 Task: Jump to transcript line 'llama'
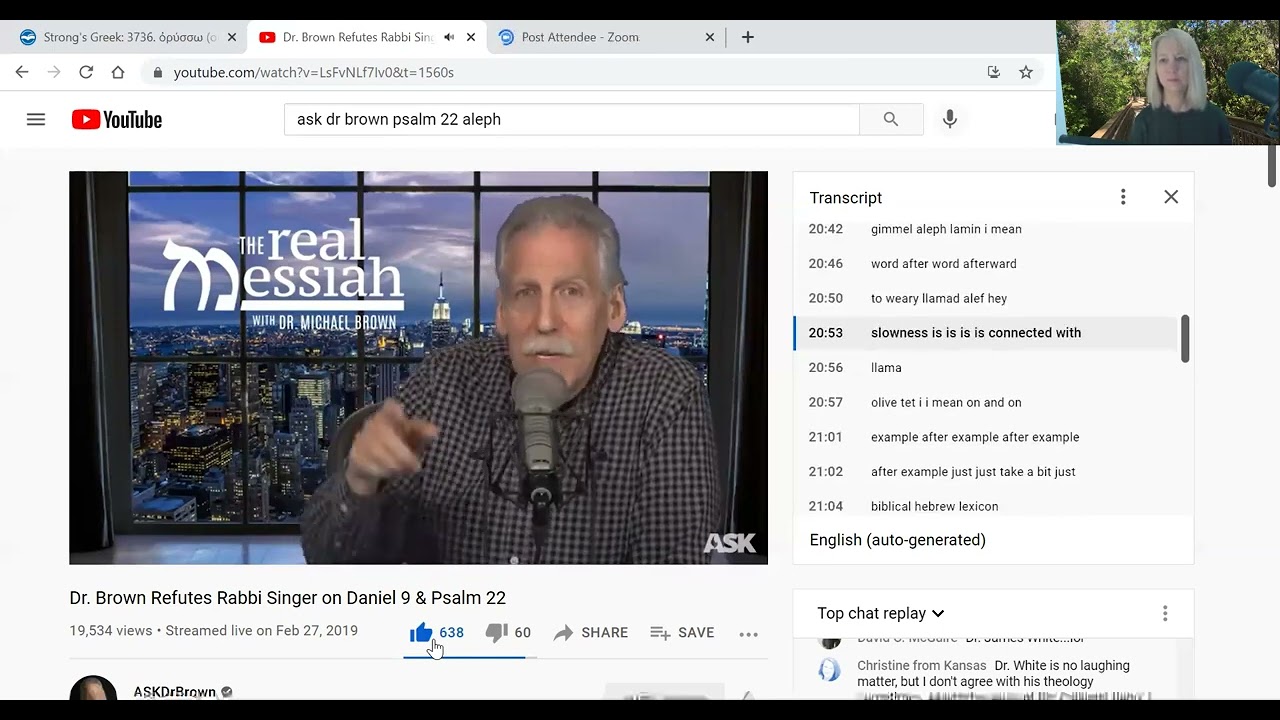coord(985,368)
